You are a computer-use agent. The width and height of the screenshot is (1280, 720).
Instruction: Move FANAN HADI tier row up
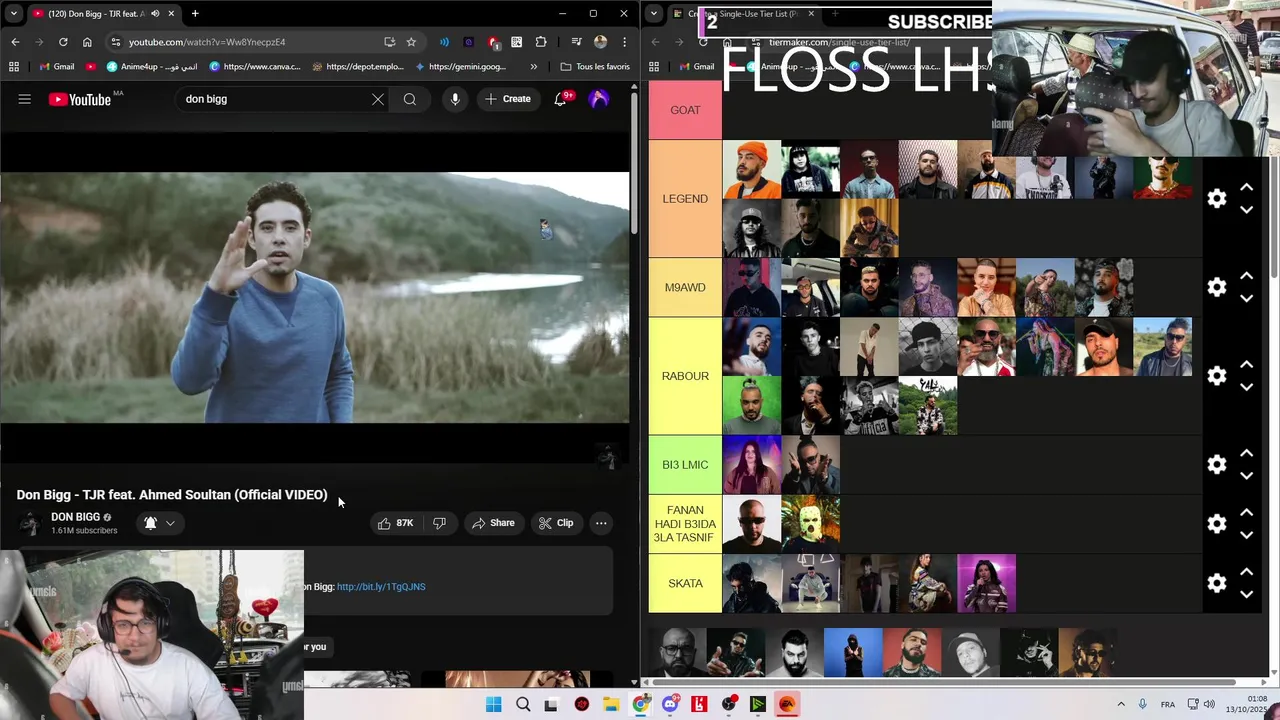point(1246,512)
